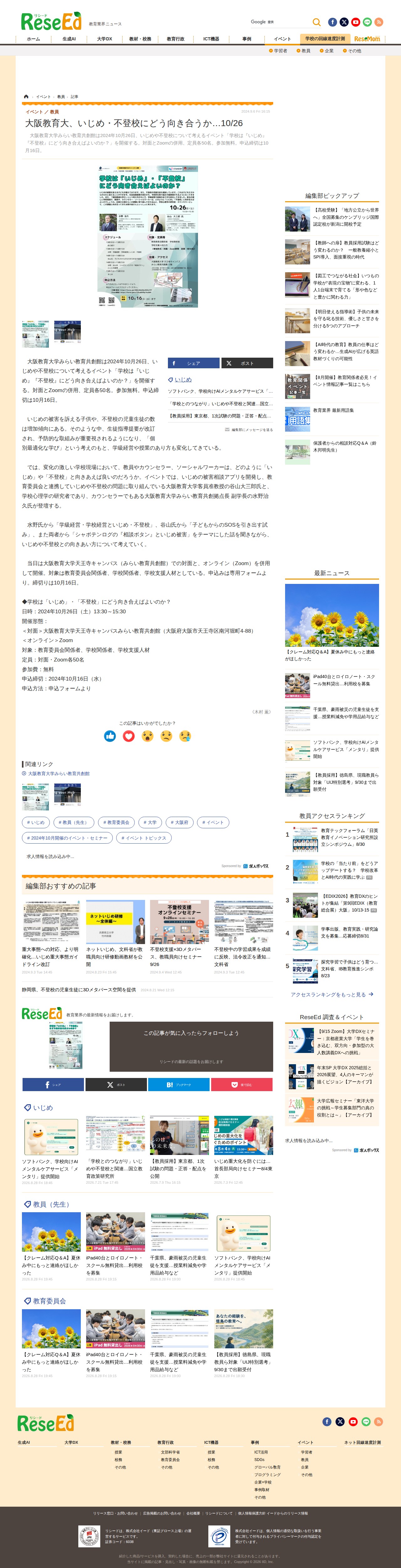The height and width of the screenshot is (1568, 401).
Task: Open the header X (Twitter) icon
Action: (x=344, y=22)
